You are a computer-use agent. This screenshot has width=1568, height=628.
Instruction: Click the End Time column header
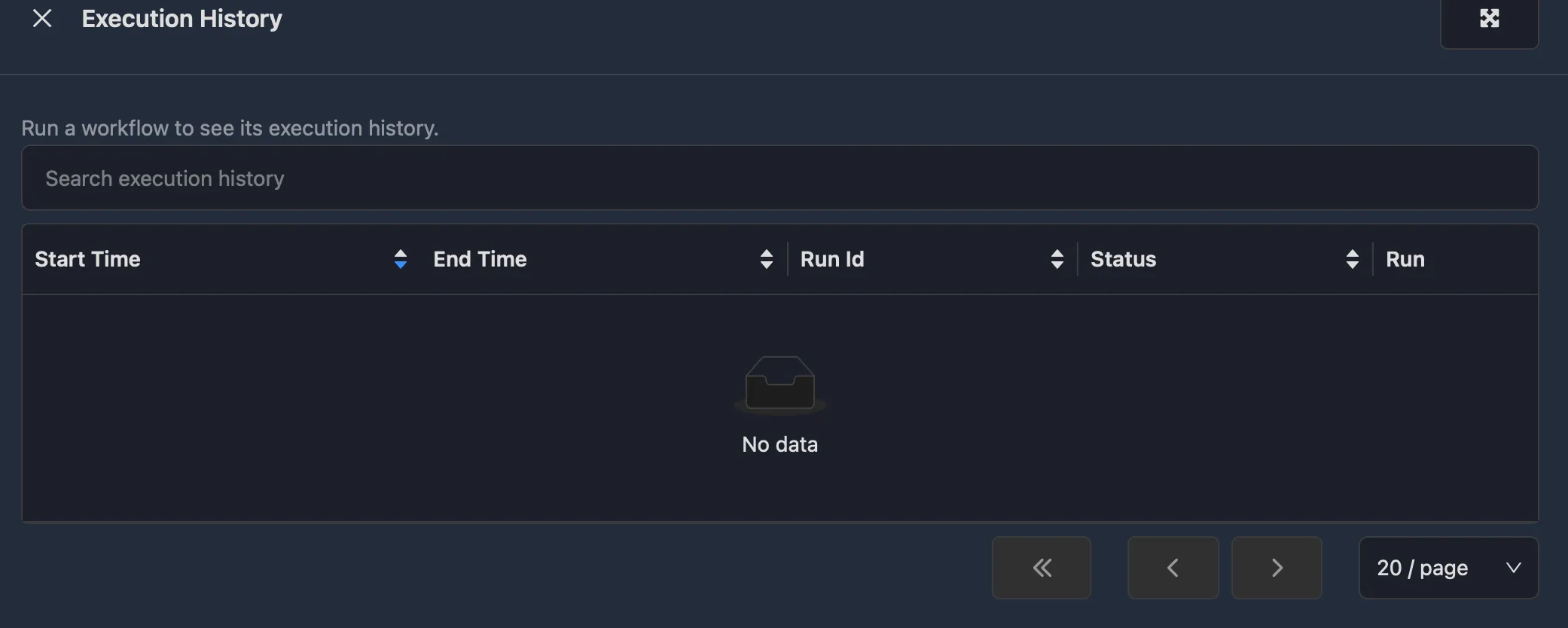[x=604, y=259]
